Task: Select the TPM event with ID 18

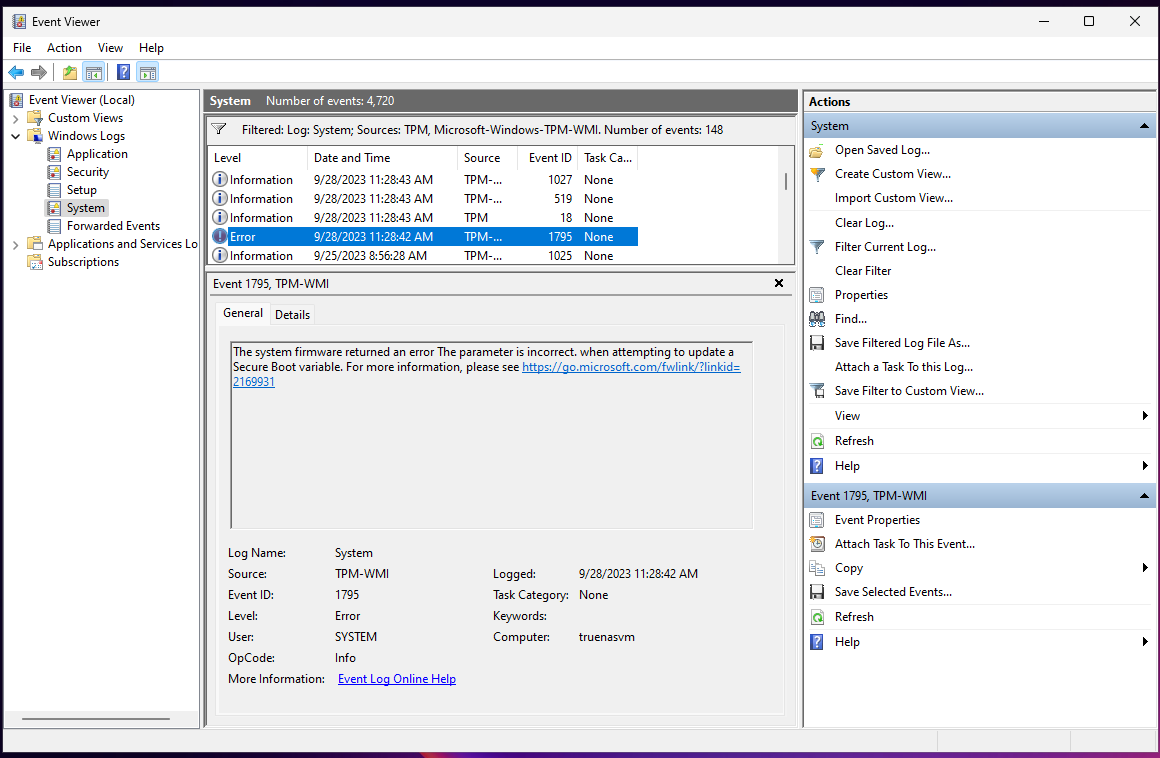Action: click(423, 218)
